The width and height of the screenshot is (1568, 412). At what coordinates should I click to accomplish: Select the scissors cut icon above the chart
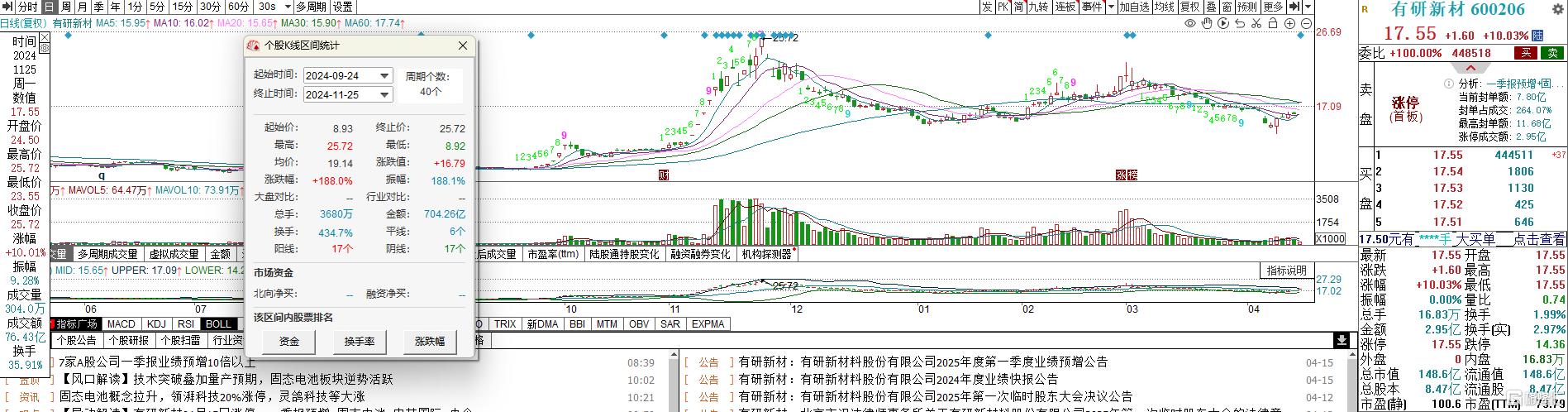[1256, 23]
